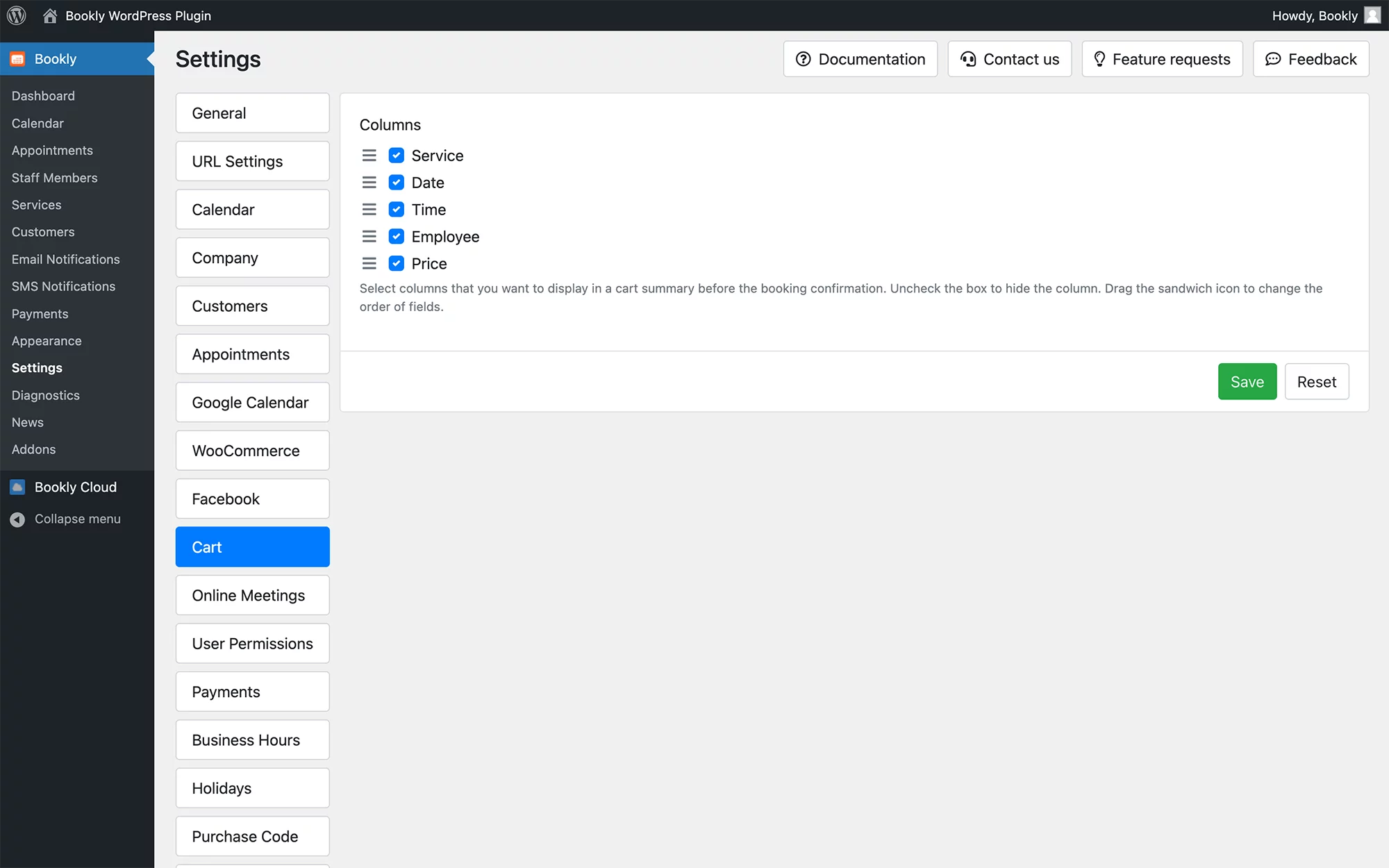Click the WordPress logo icon
1389x868 pixels.
click(16, 15)
